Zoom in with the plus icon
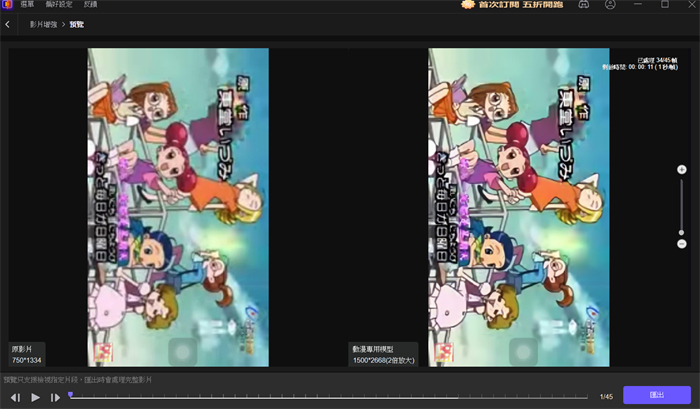Image resolution: width=700 pixels, height=409 pixels. click(681, 170)
